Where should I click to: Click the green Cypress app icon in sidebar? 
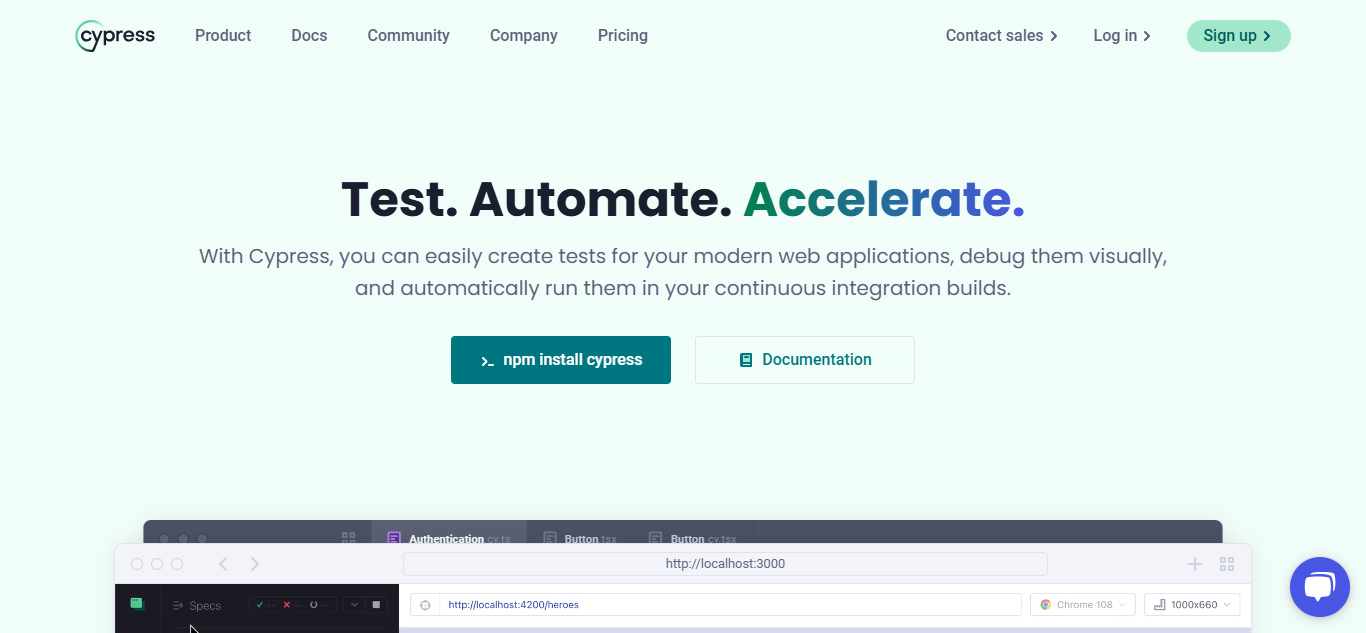point(137,604)
